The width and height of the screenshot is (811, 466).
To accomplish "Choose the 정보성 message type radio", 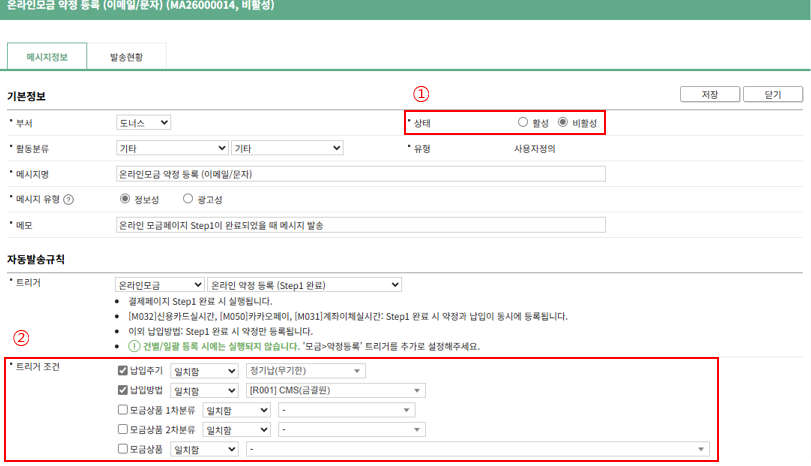I will pyautogui.click(x=125, y=199).
